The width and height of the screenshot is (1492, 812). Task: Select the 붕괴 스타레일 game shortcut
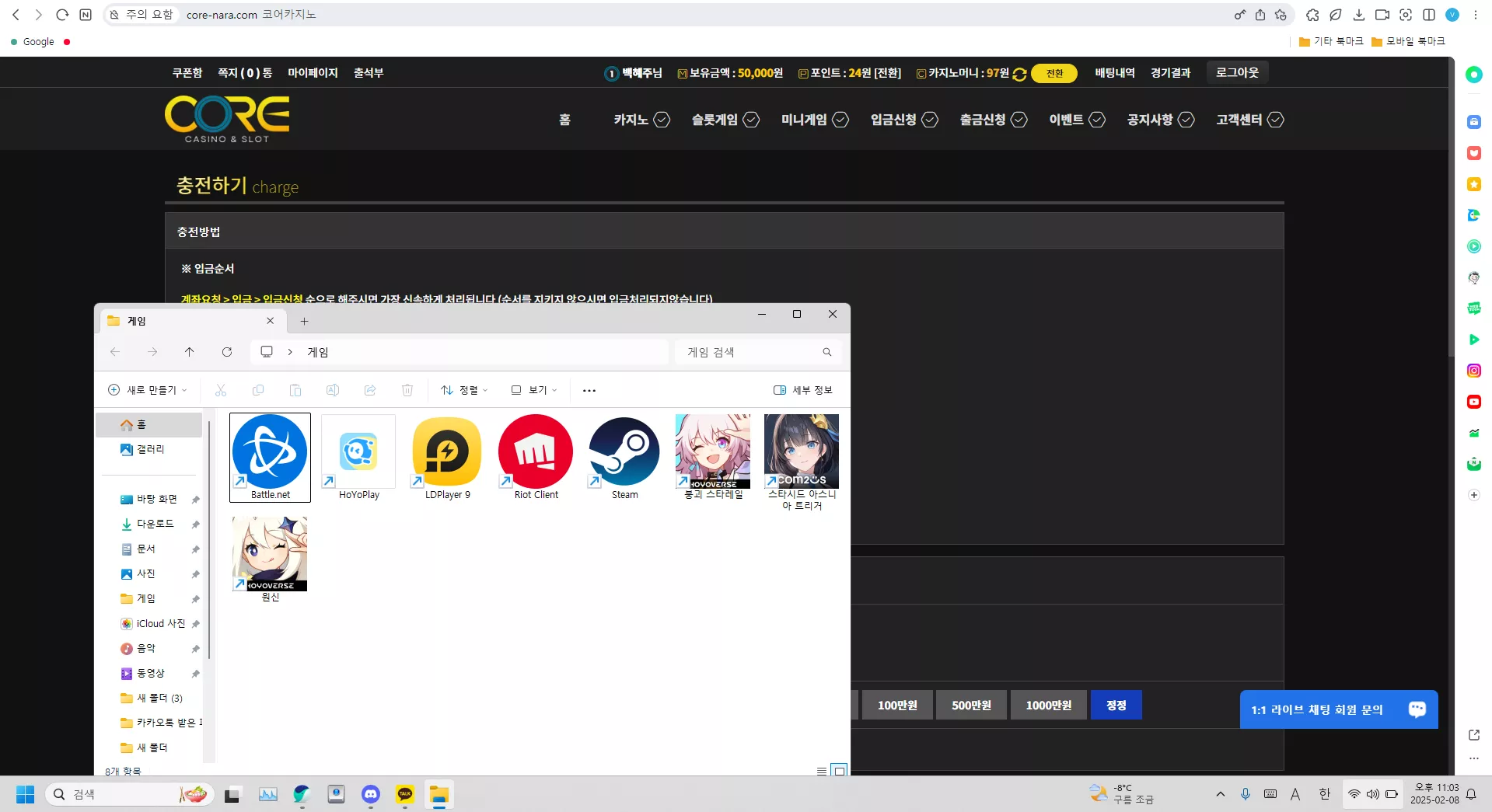coord(713,457)
